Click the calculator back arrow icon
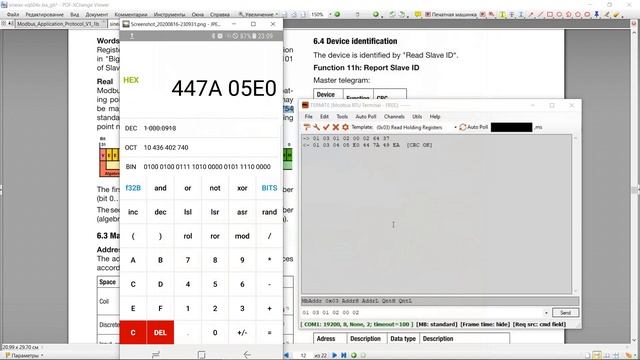This screenshot has width=640, height=360. (x=247, y=354)
